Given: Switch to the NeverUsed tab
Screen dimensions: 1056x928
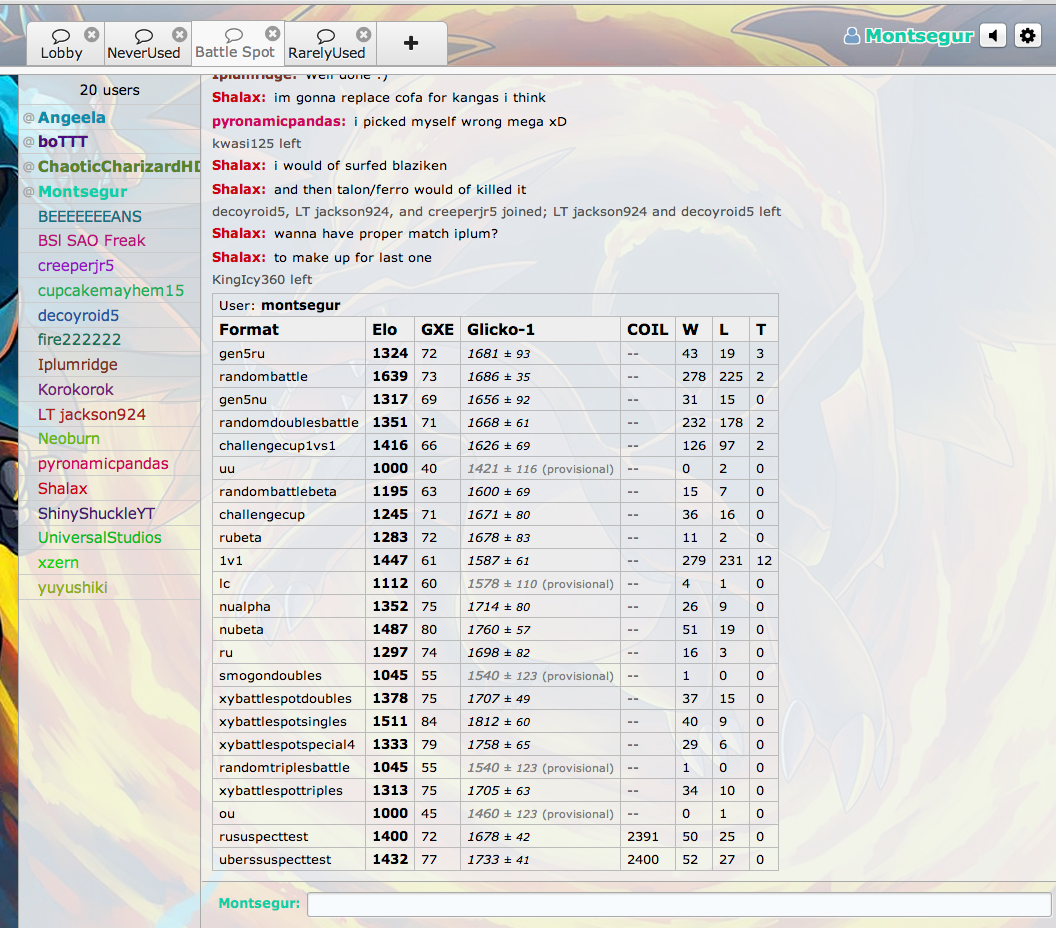Looking at the screenshot, I should 144,44.
